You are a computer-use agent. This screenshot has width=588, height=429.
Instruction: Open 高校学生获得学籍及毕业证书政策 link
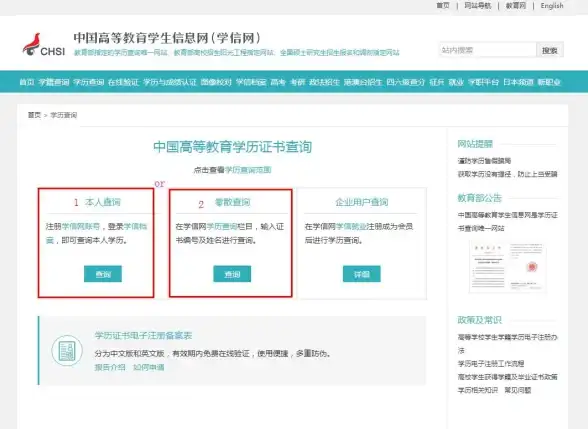coord(507,377)
